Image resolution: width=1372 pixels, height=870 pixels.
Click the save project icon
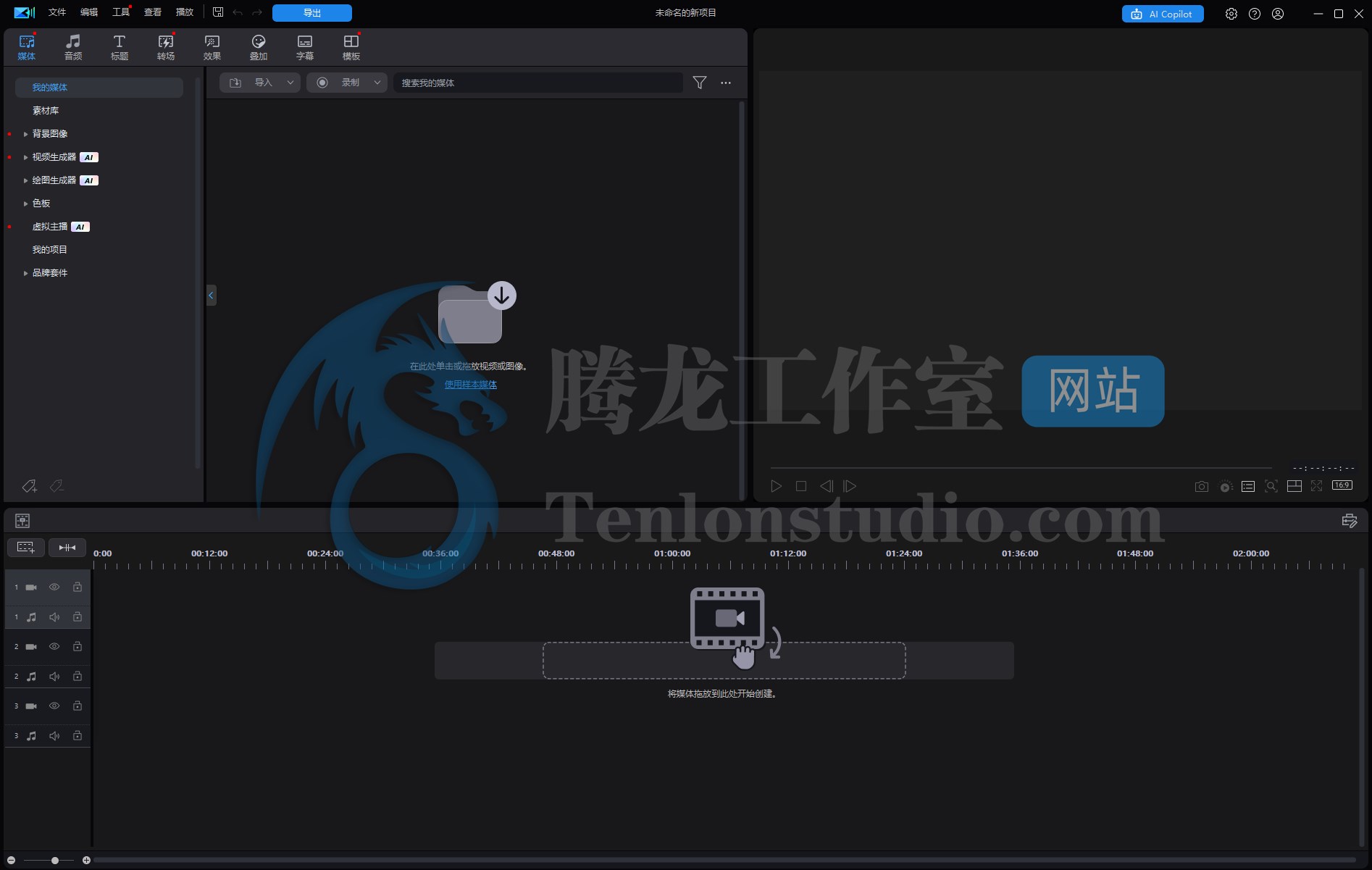coord(218,12)
